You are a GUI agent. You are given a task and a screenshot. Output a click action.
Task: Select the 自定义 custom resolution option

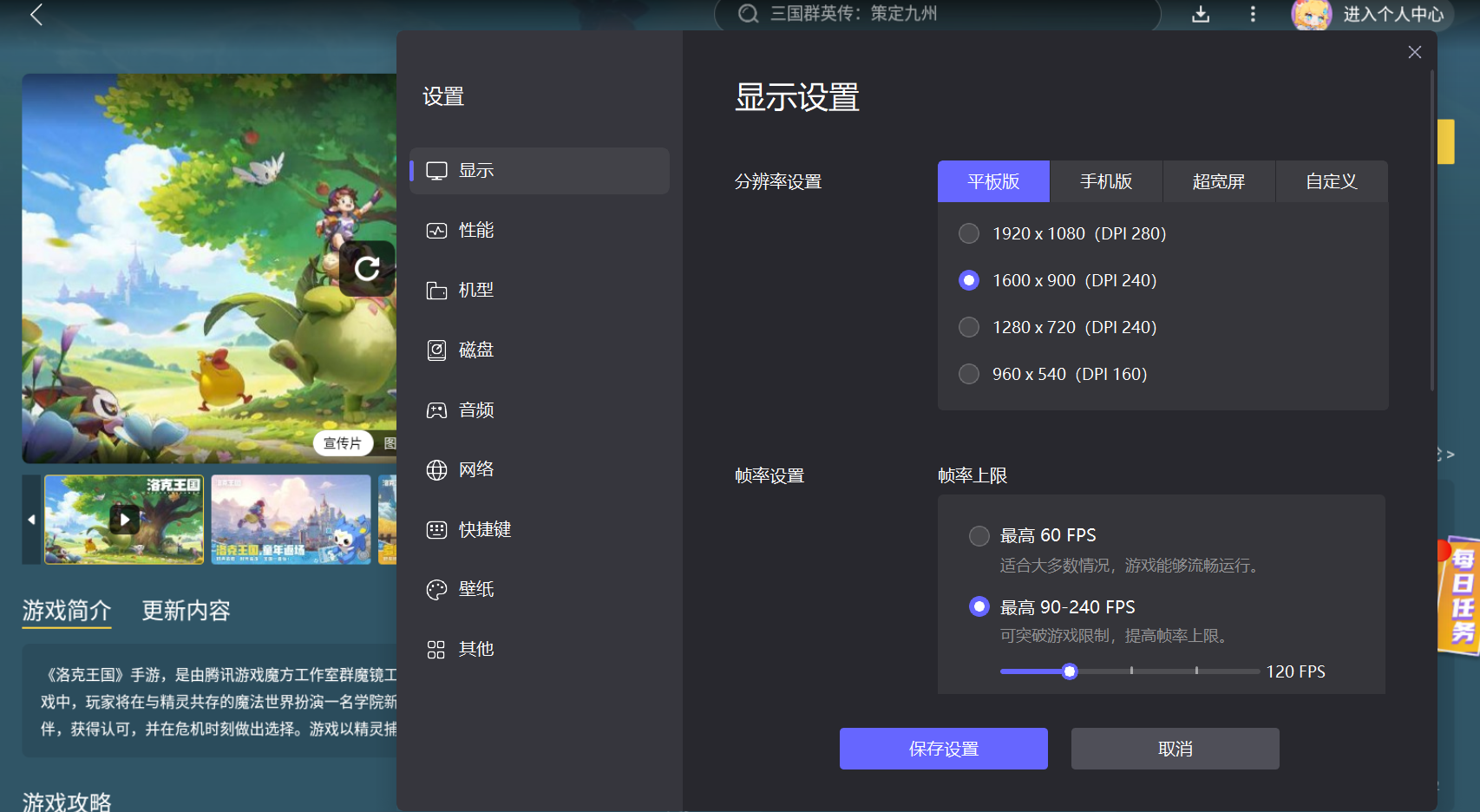click(x=1332, y=181)
